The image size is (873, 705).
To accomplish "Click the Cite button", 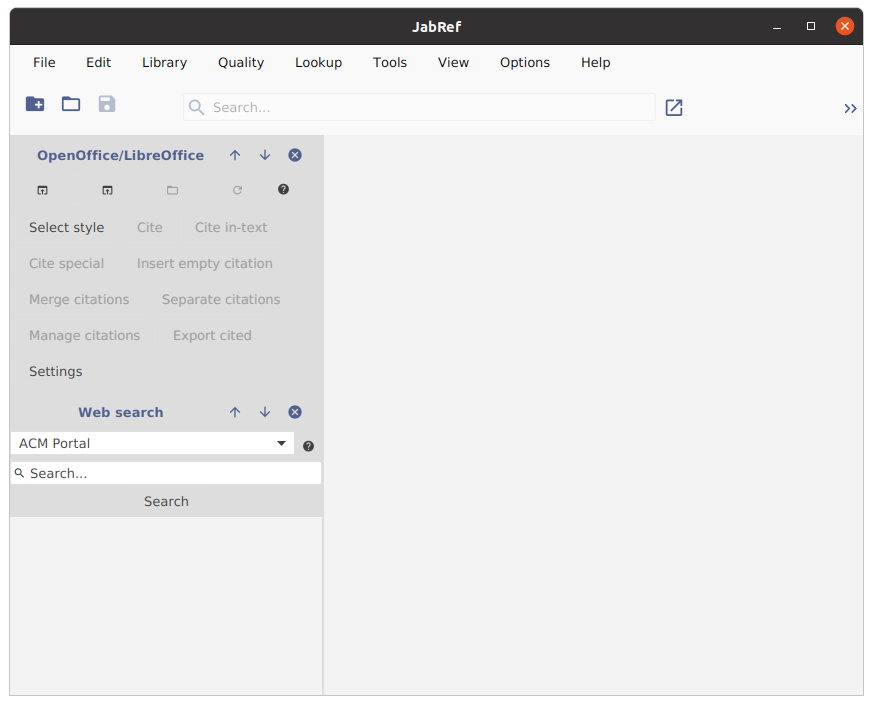I will click(x=150, y=228).
